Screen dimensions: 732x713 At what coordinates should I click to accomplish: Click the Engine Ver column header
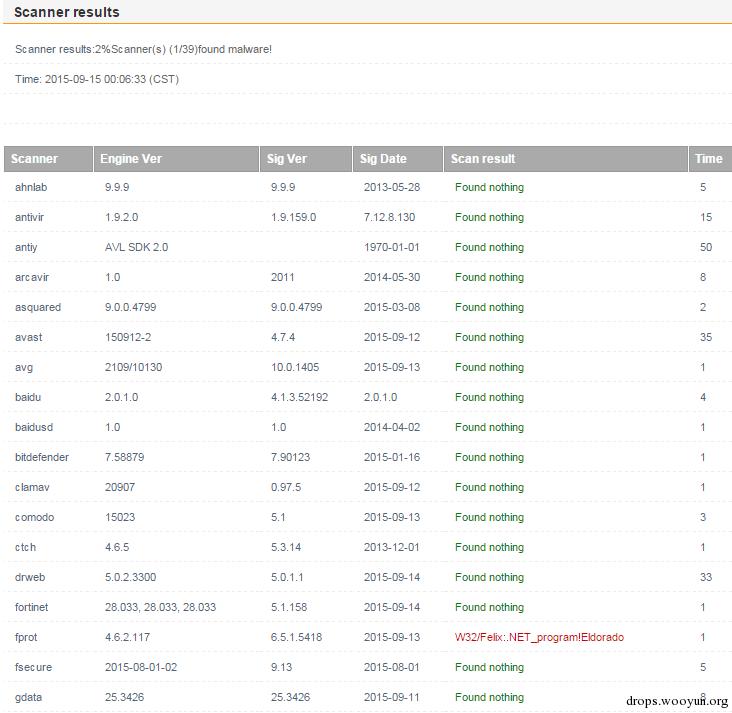coord(131,158)
